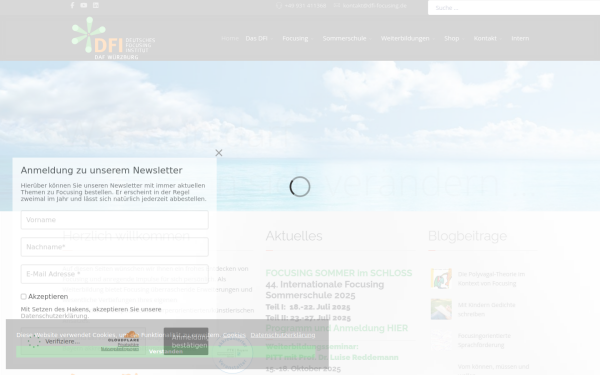Click the envelope icon beside the email address
Image resolution: width=600 pixels, height=375 pixels.
tap(337, 5)
